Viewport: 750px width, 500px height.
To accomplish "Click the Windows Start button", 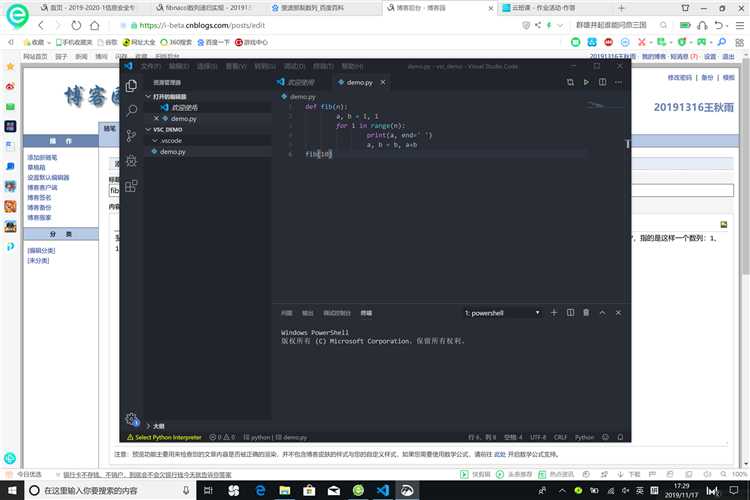I will tap(11, 490).
